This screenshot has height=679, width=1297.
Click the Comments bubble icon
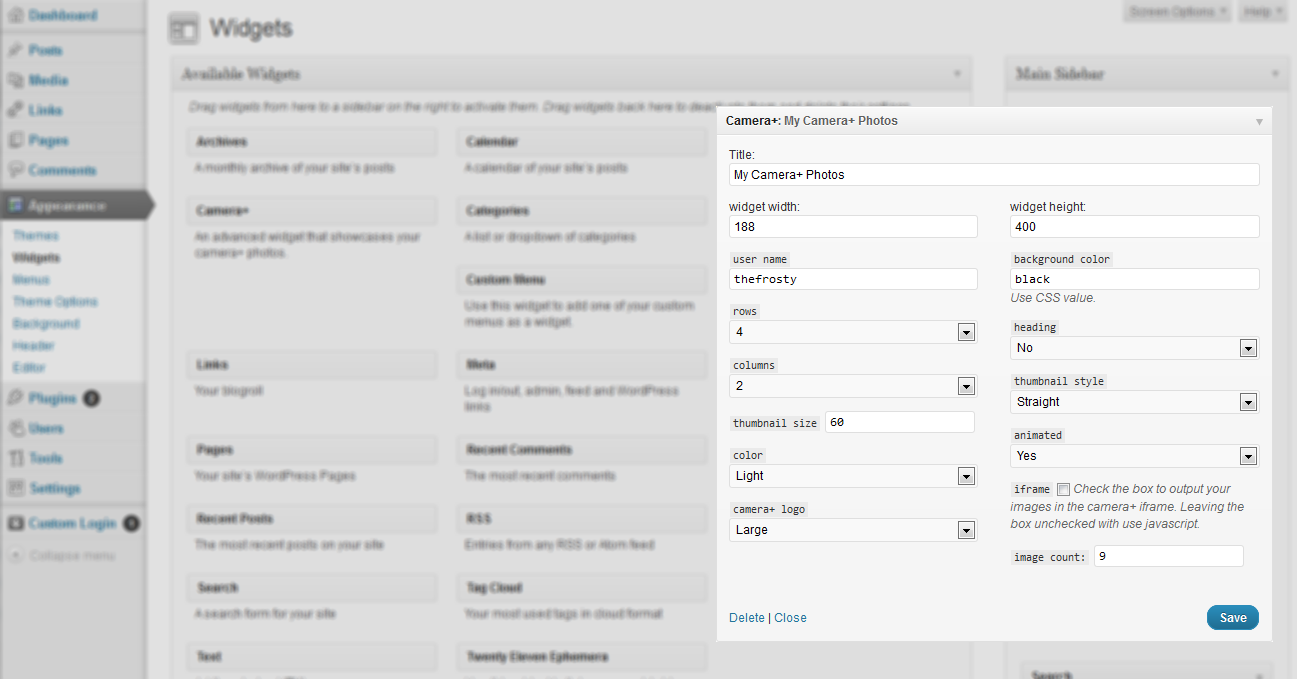(16, 170)
